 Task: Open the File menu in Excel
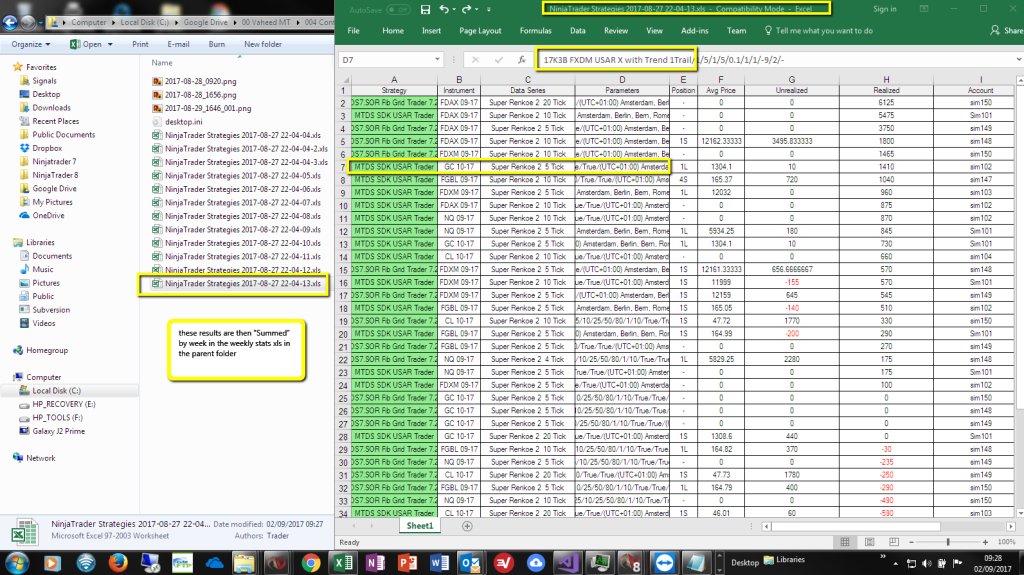click(353, 31)
